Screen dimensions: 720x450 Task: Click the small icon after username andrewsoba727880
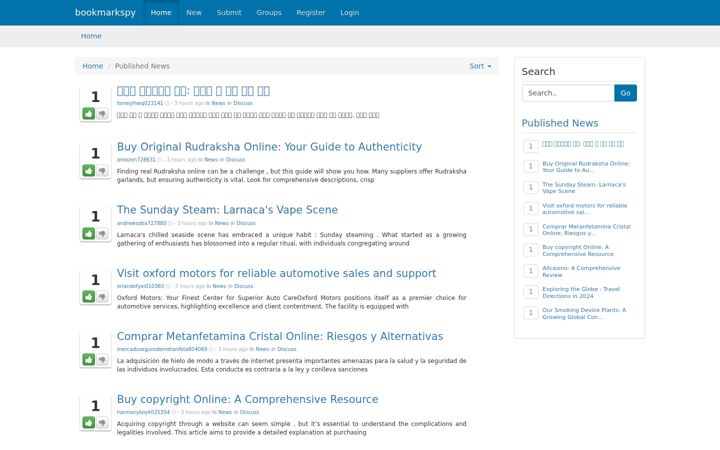(x=170, y=223)
